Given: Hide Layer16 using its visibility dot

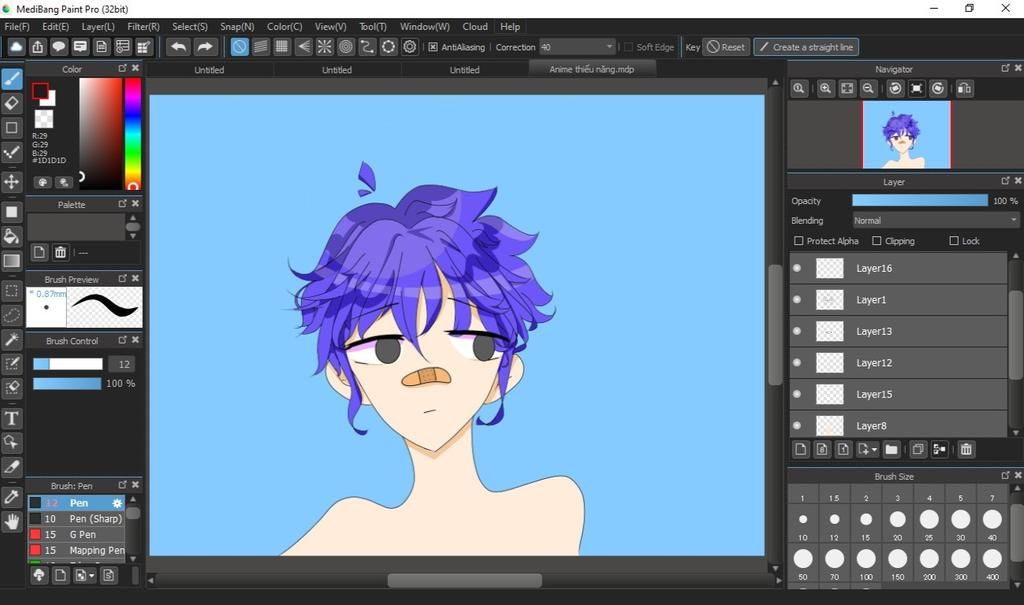Looking at the screenshot, I should pyautogui.click(x=797, y=268).
